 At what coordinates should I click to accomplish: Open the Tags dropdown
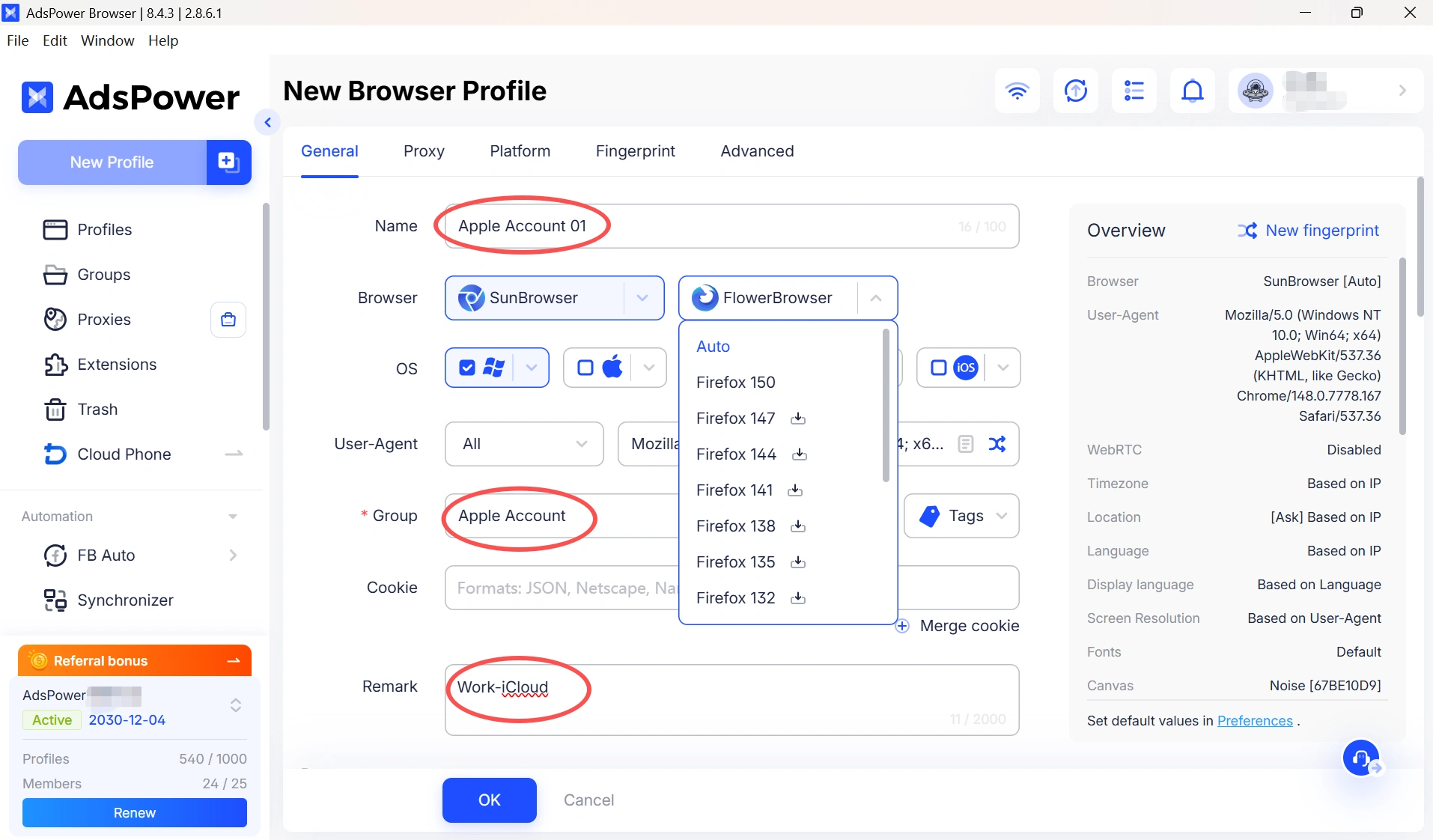click(961, 516)
